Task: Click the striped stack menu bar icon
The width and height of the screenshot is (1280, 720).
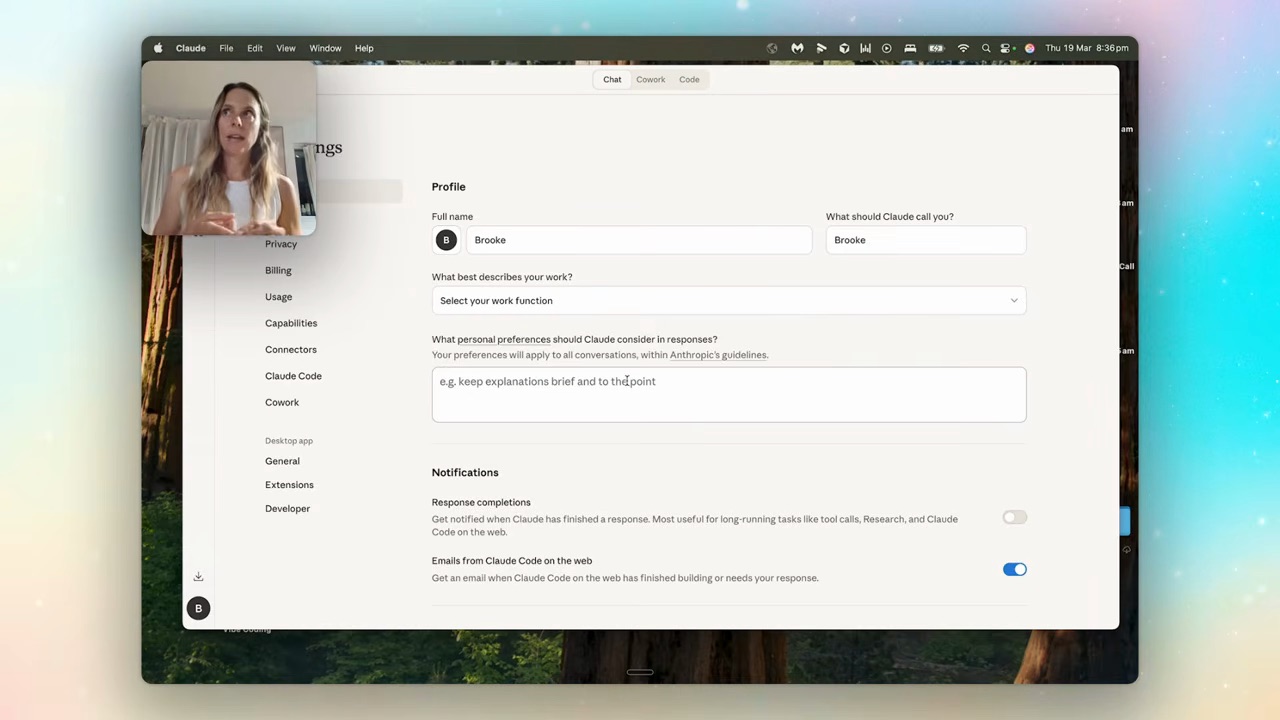Action: pyautogui.click(x=821, y=48)
